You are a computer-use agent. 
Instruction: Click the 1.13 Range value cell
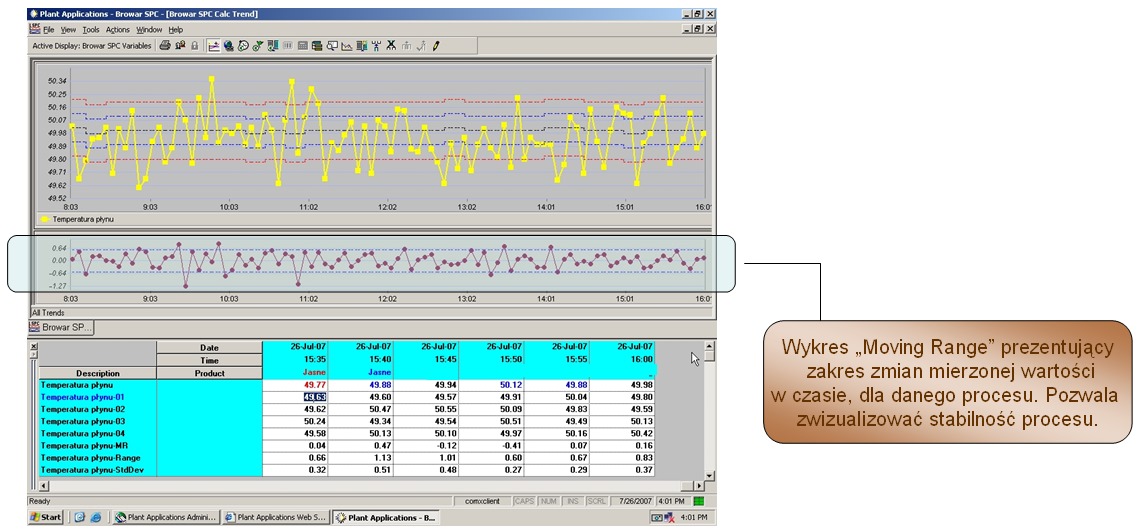pyautogui.click(x=360, y=458)
